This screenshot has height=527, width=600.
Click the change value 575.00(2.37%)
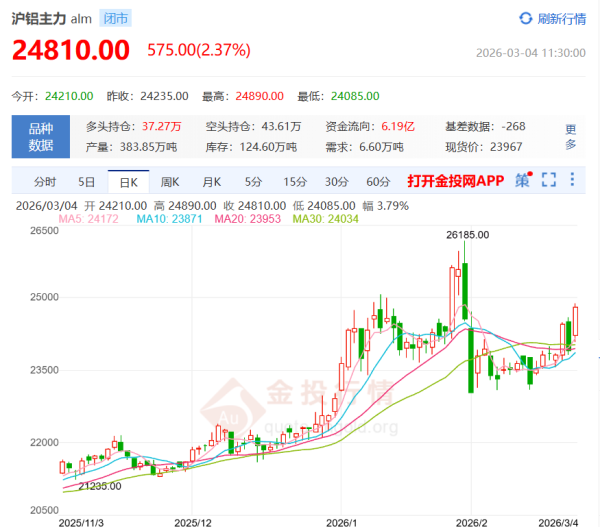[x=199, y=50]
